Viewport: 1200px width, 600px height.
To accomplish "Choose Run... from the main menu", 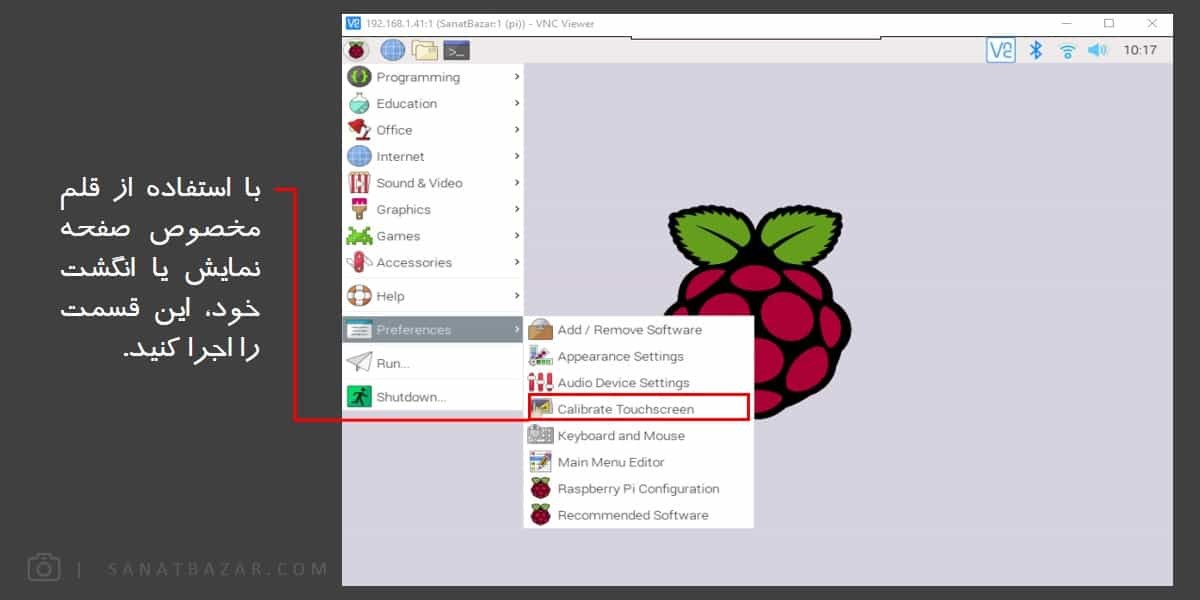I will pyautogui.click(x=433, y=363).
